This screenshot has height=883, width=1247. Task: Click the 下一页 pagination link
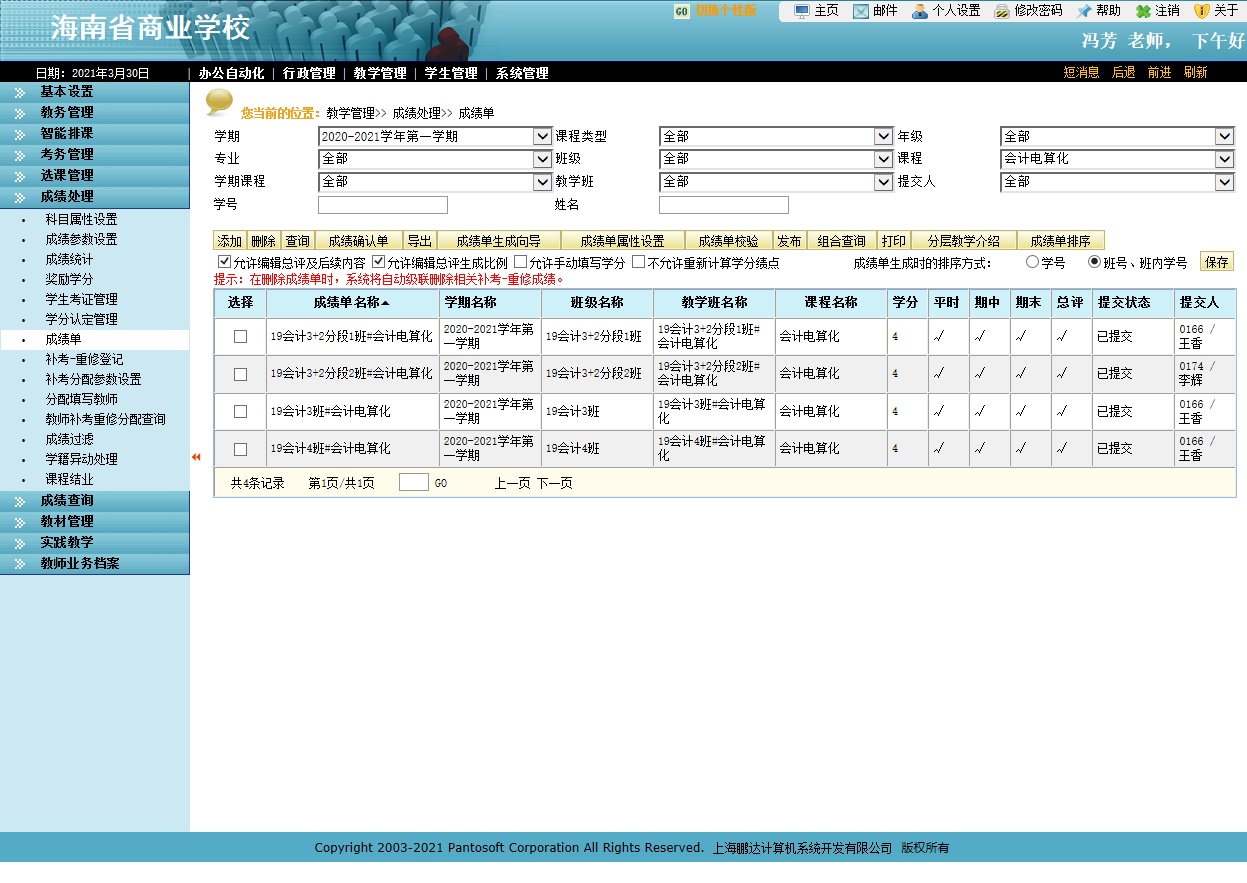555,483
